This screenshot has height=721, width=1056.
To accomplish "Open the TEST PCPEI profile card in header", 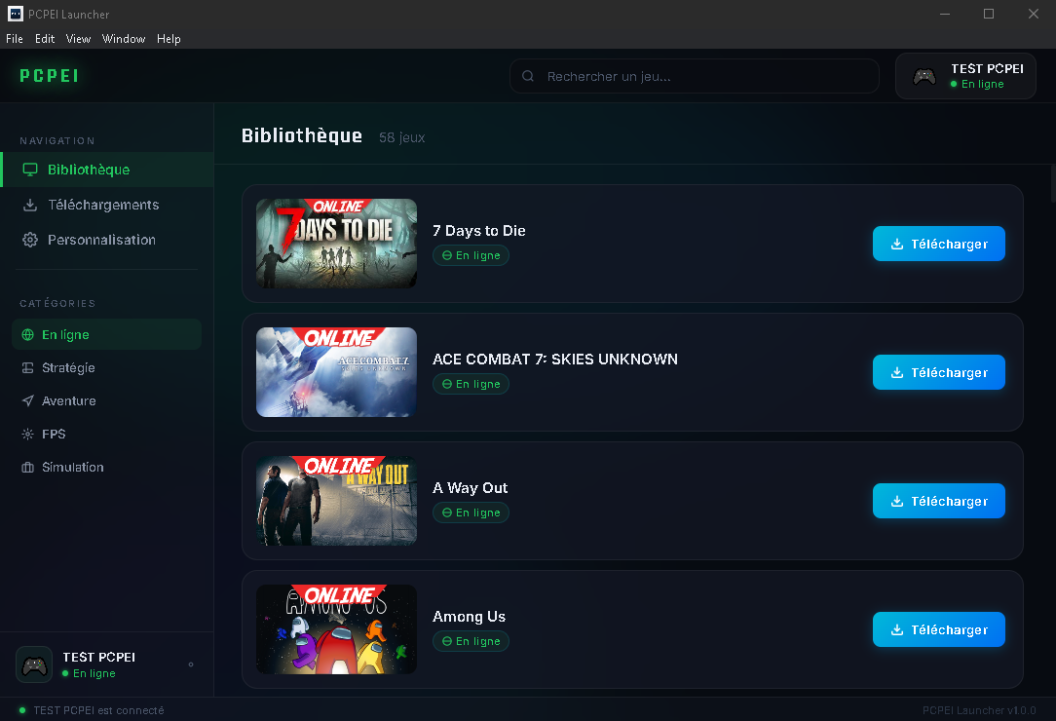I will (x=966, y=76).
